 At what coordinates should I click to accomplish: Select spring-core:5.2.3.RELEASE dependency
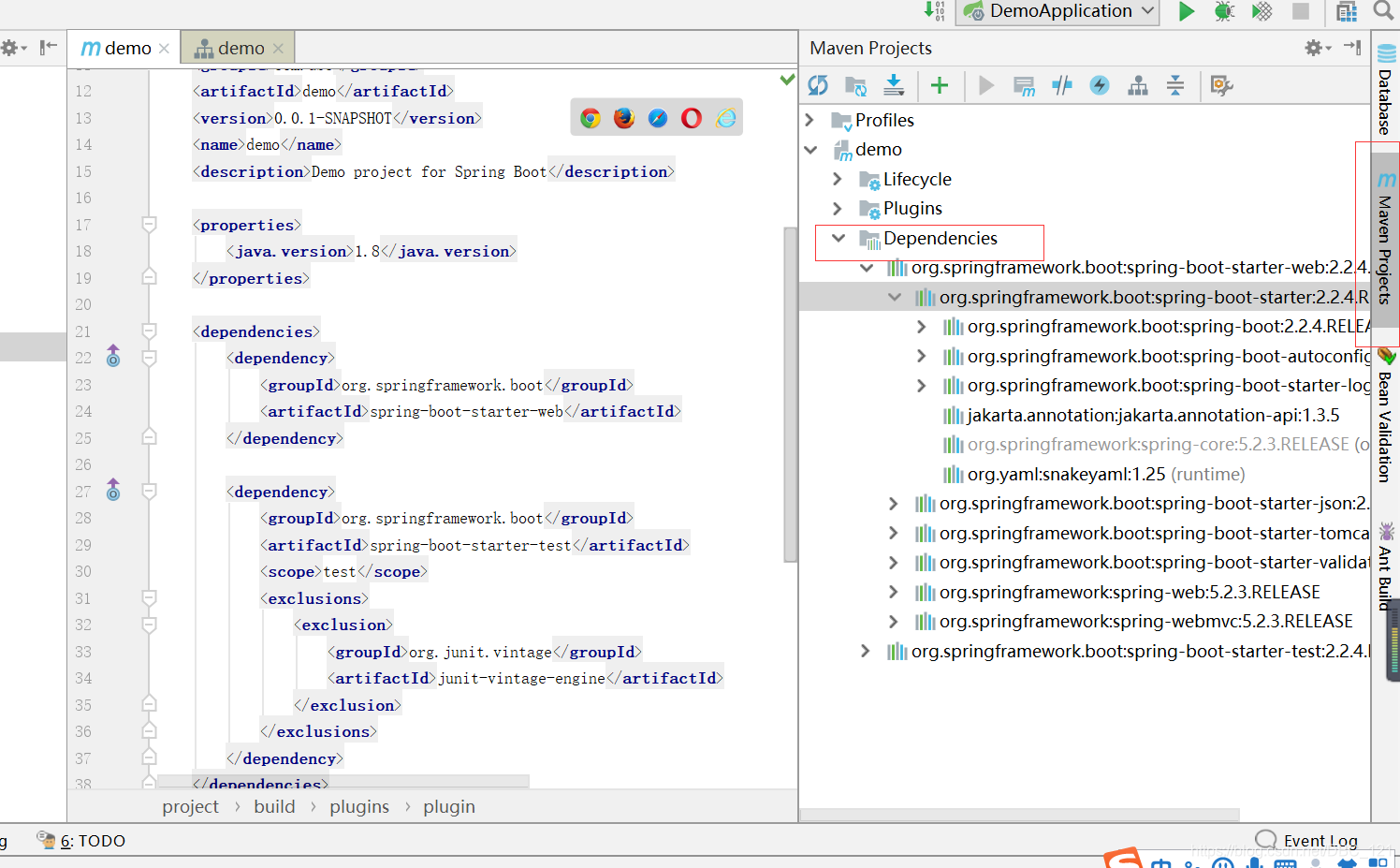(x=1156, y=445)
